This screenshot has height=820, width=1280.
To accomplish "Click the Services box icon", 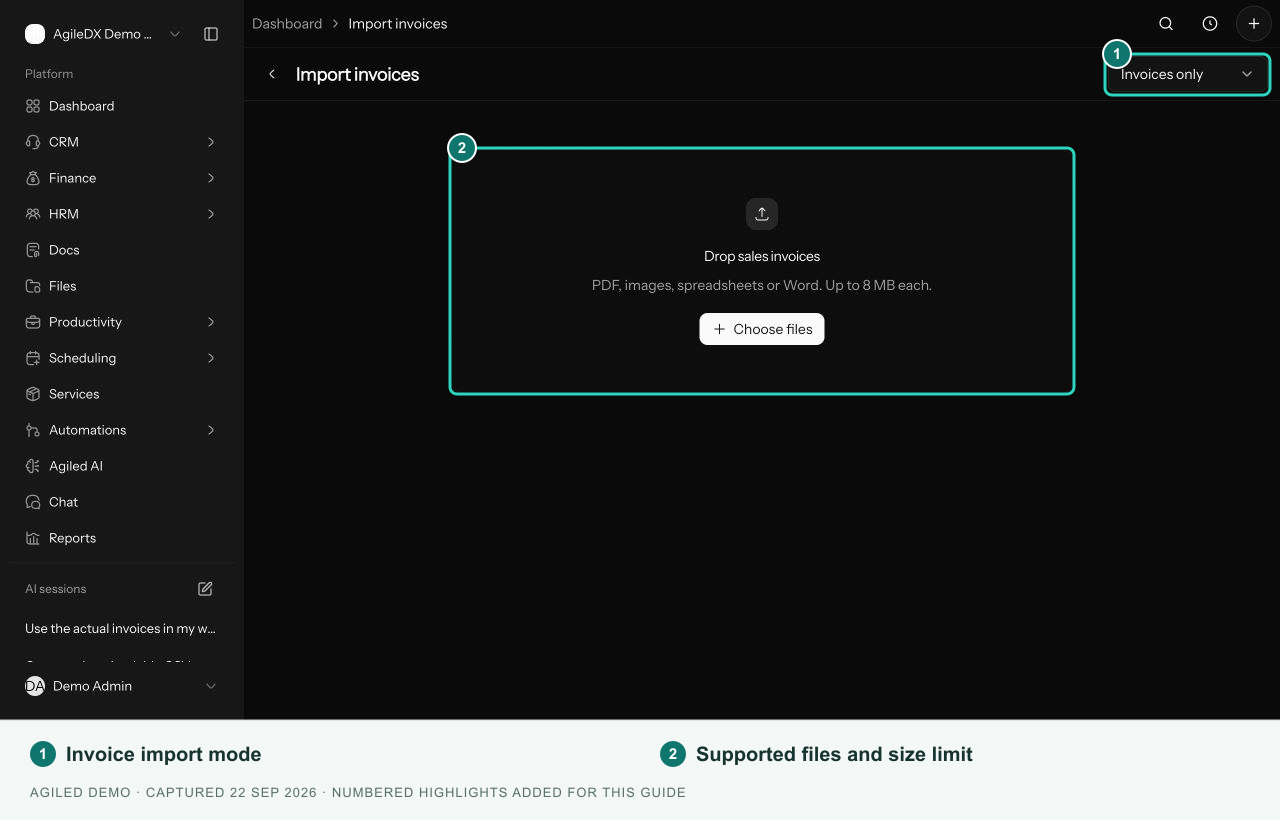I will coord(33,394).
